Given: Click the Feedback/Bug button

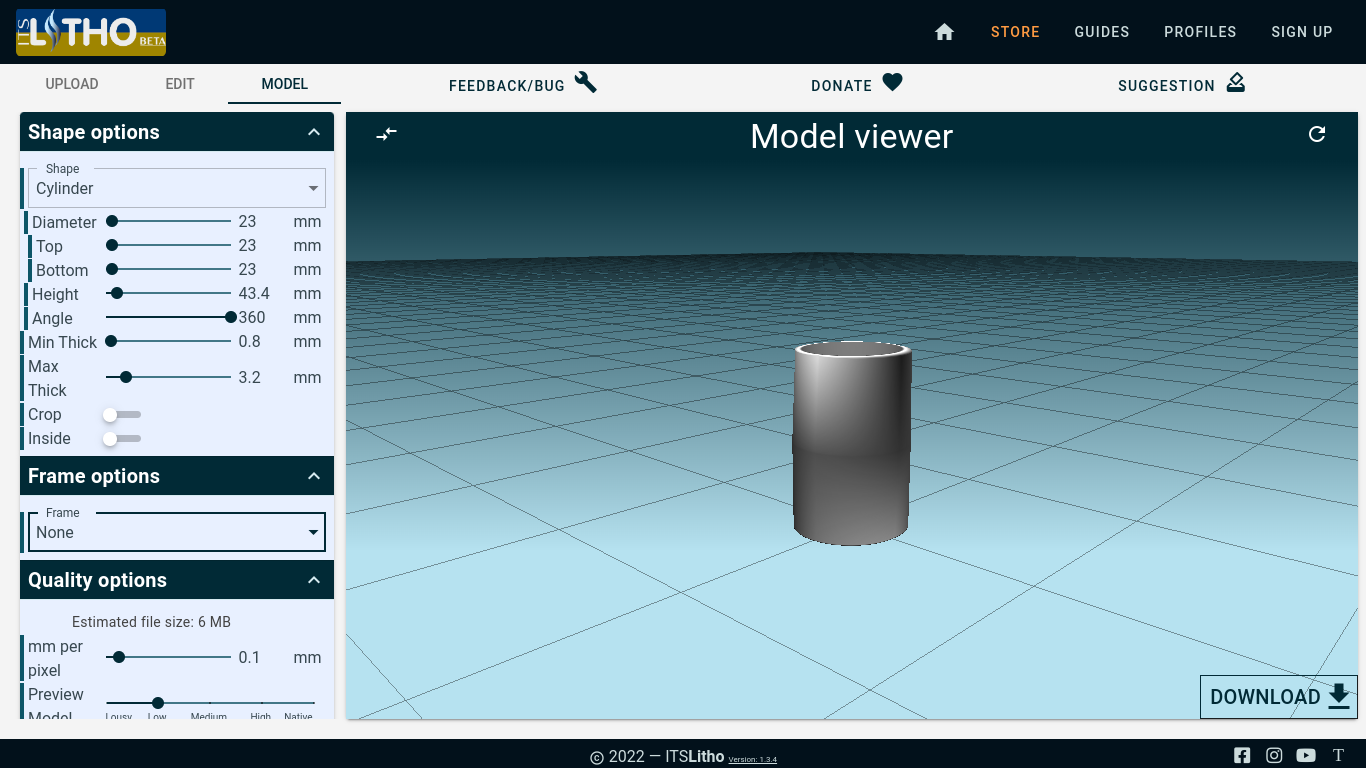Looking at the screenshot, I should click(523, 84).
